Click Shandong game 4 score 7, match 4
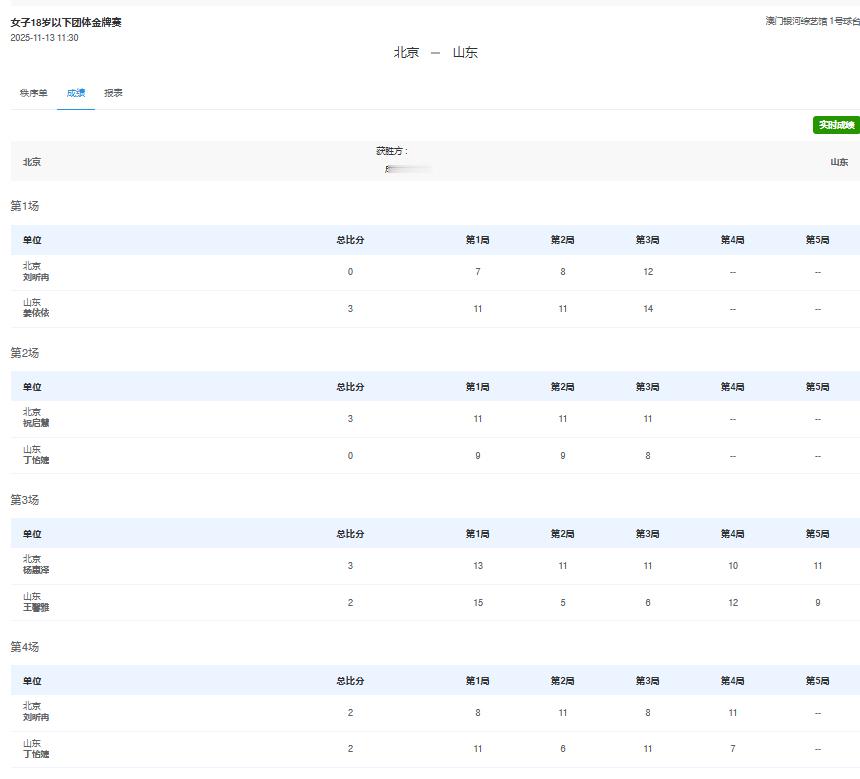 733,749
